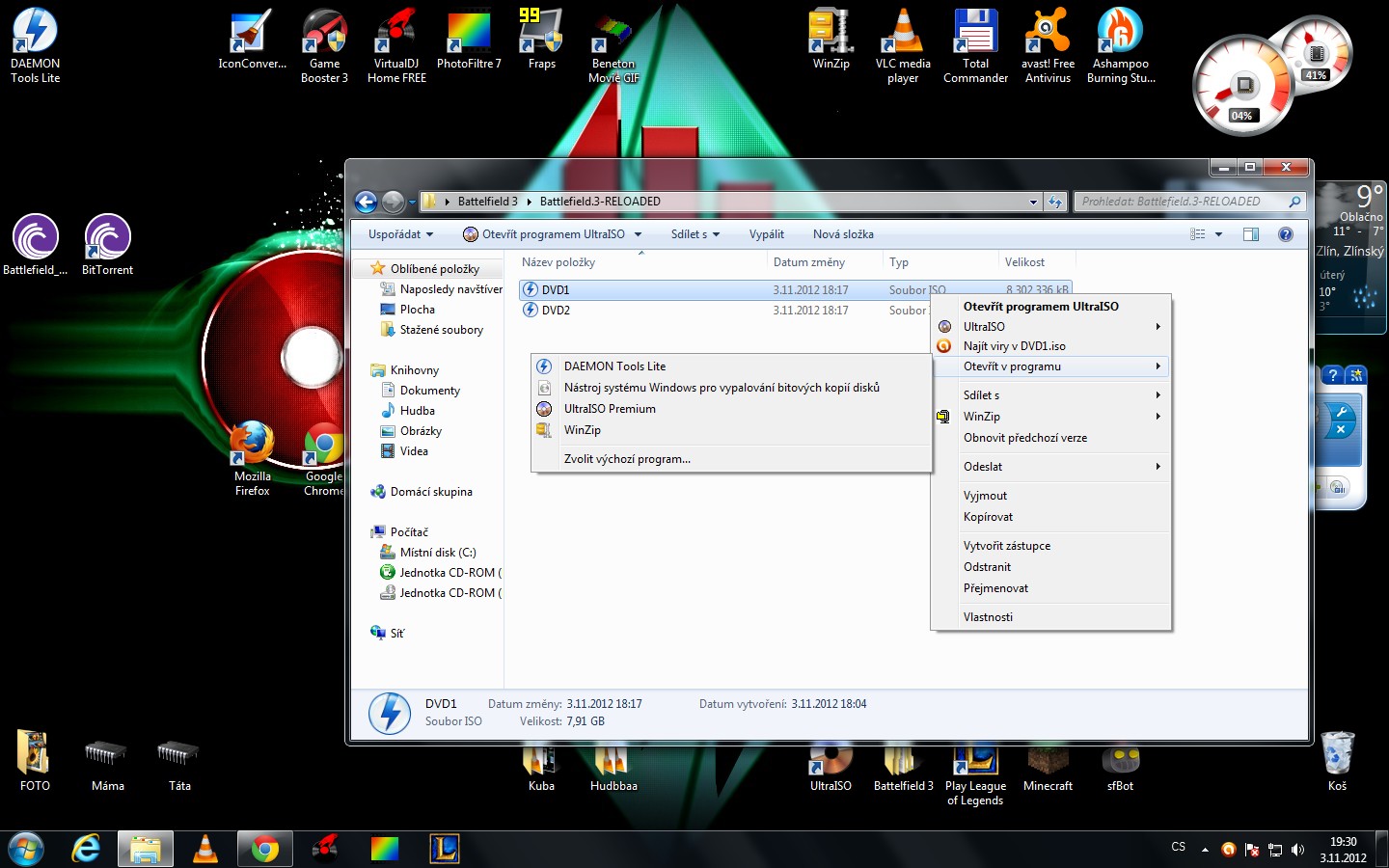Launch sfBot desktop icon
Viewport: 1389px width, 868px height.
click(1120, 769)
